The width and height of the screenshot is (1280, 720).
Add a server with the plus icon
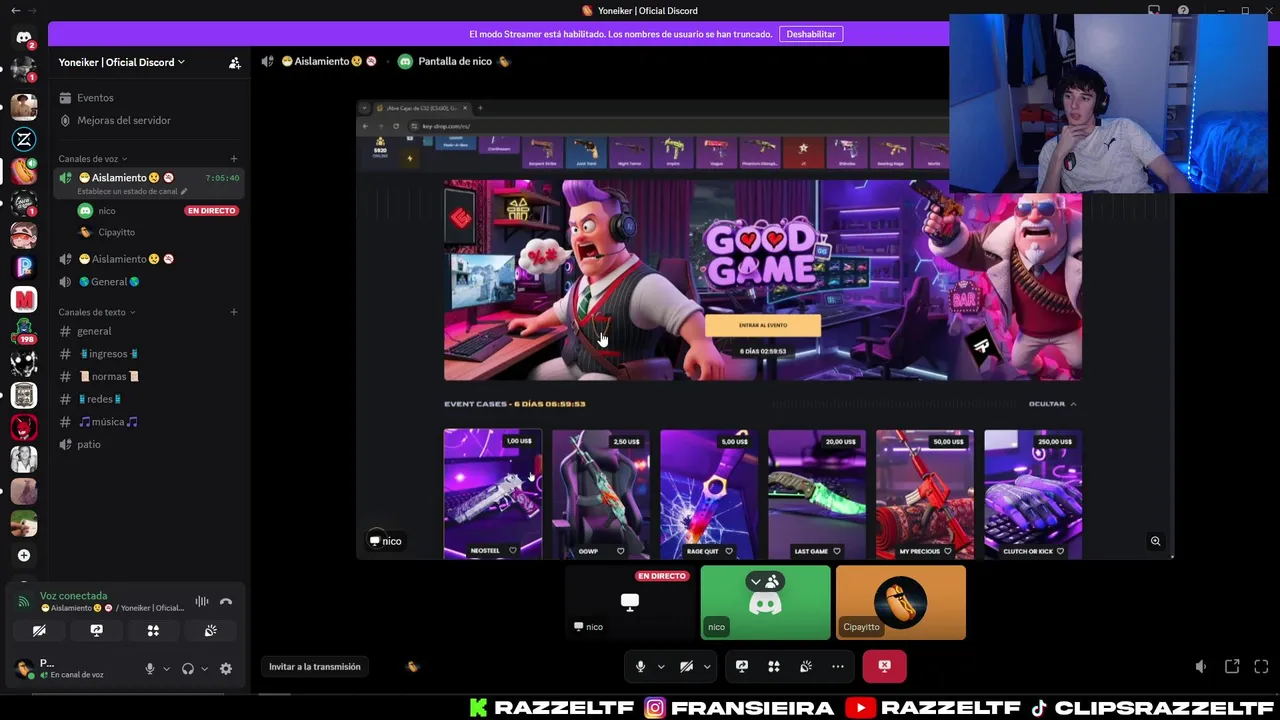(24, 555)
